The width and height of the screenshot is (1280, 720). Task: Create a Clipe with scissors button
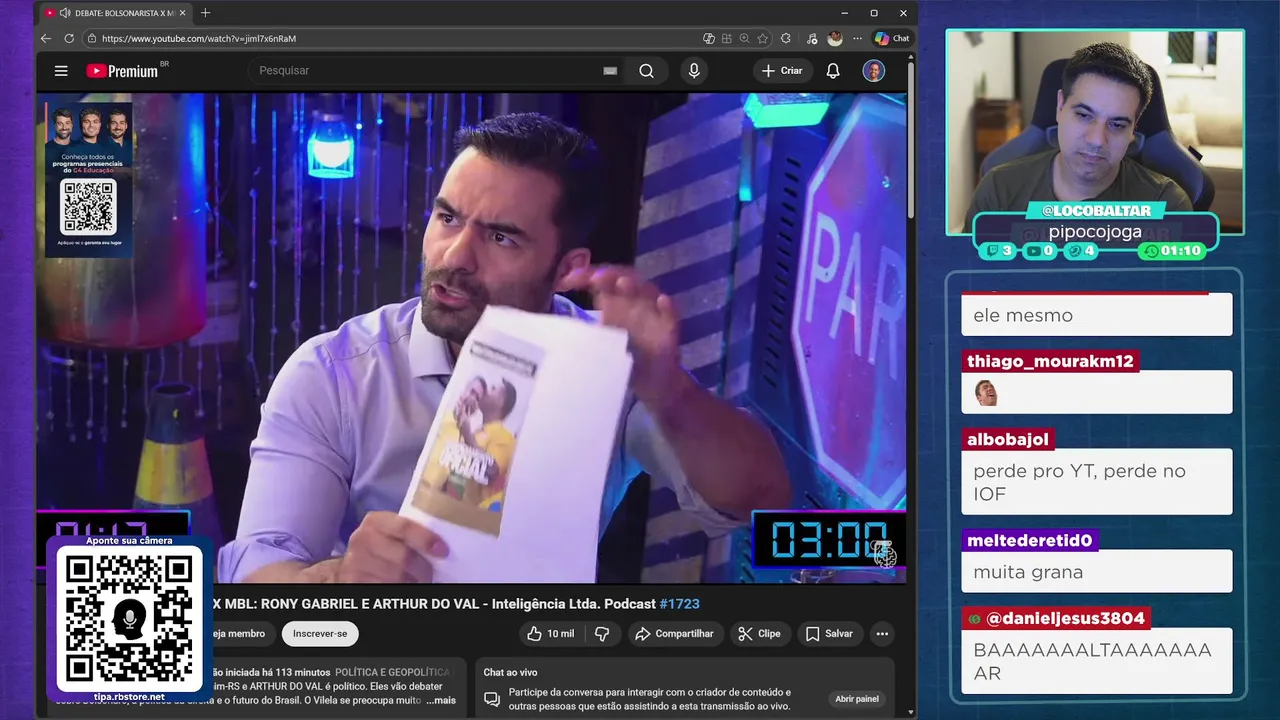pyautogui.click(x=759, y=634)
